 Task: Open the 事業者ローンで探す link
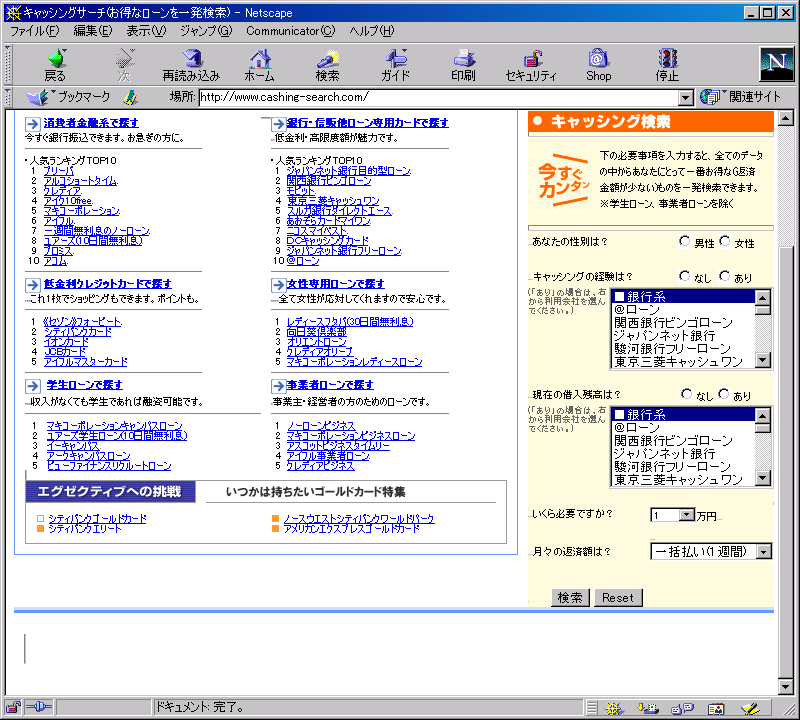click(x=330, y=385)
